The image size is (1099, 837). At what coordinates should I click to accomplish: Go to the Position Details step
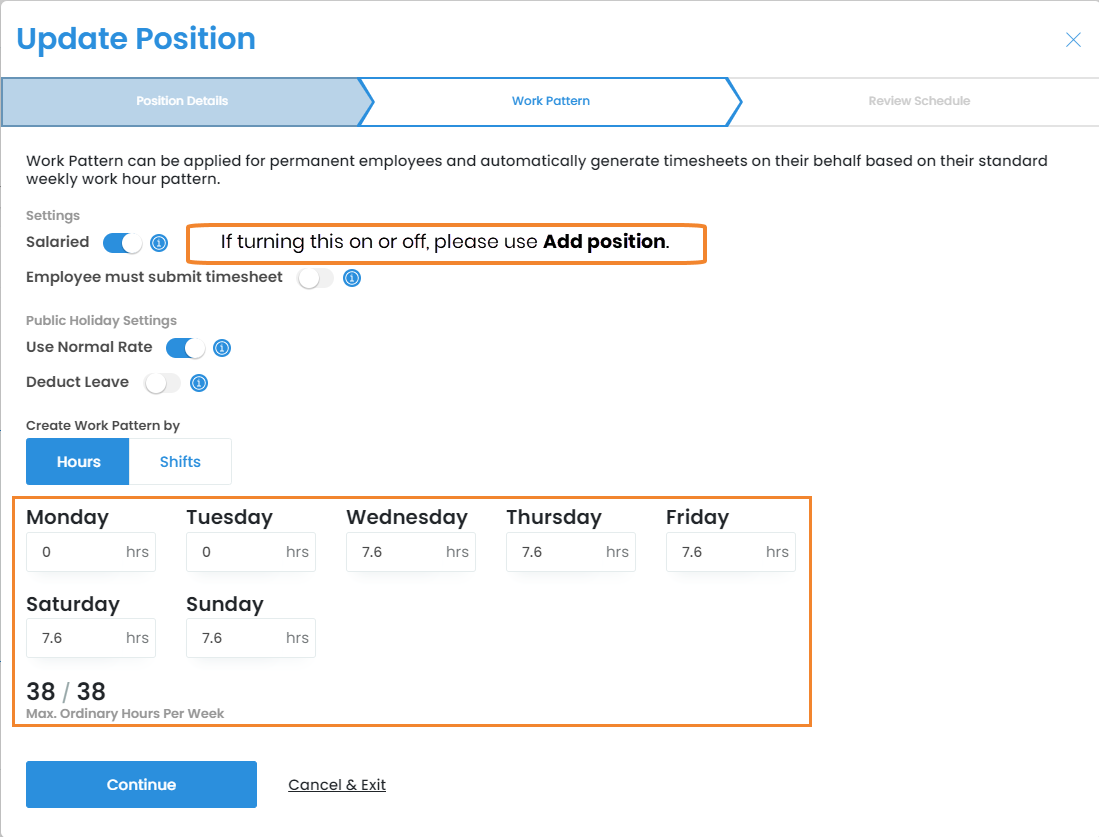pyautogui.click(x=182, y=101)
